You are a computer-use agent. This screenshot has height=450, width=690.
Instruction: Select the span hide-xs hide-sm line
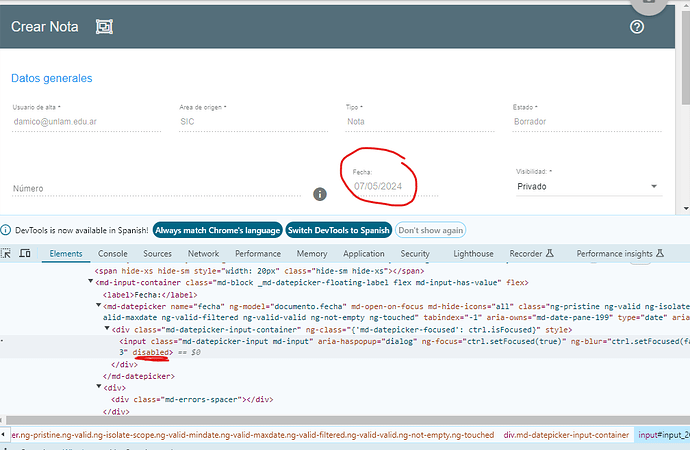pos(259,271)
